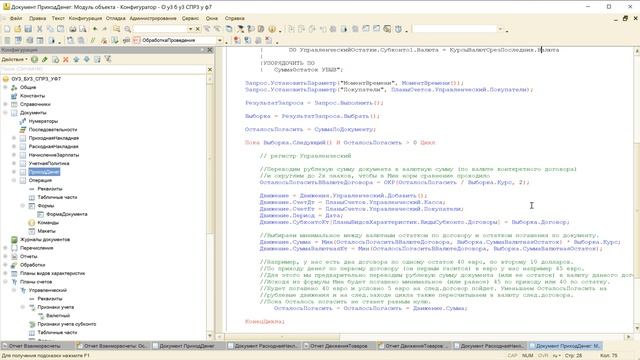Open help with the yellow round icon

[272, 29]
